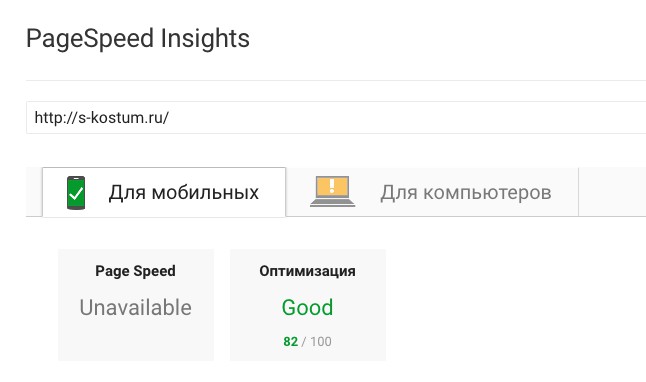
Task: Click the Для компьютеров label text
Action: 466,192
